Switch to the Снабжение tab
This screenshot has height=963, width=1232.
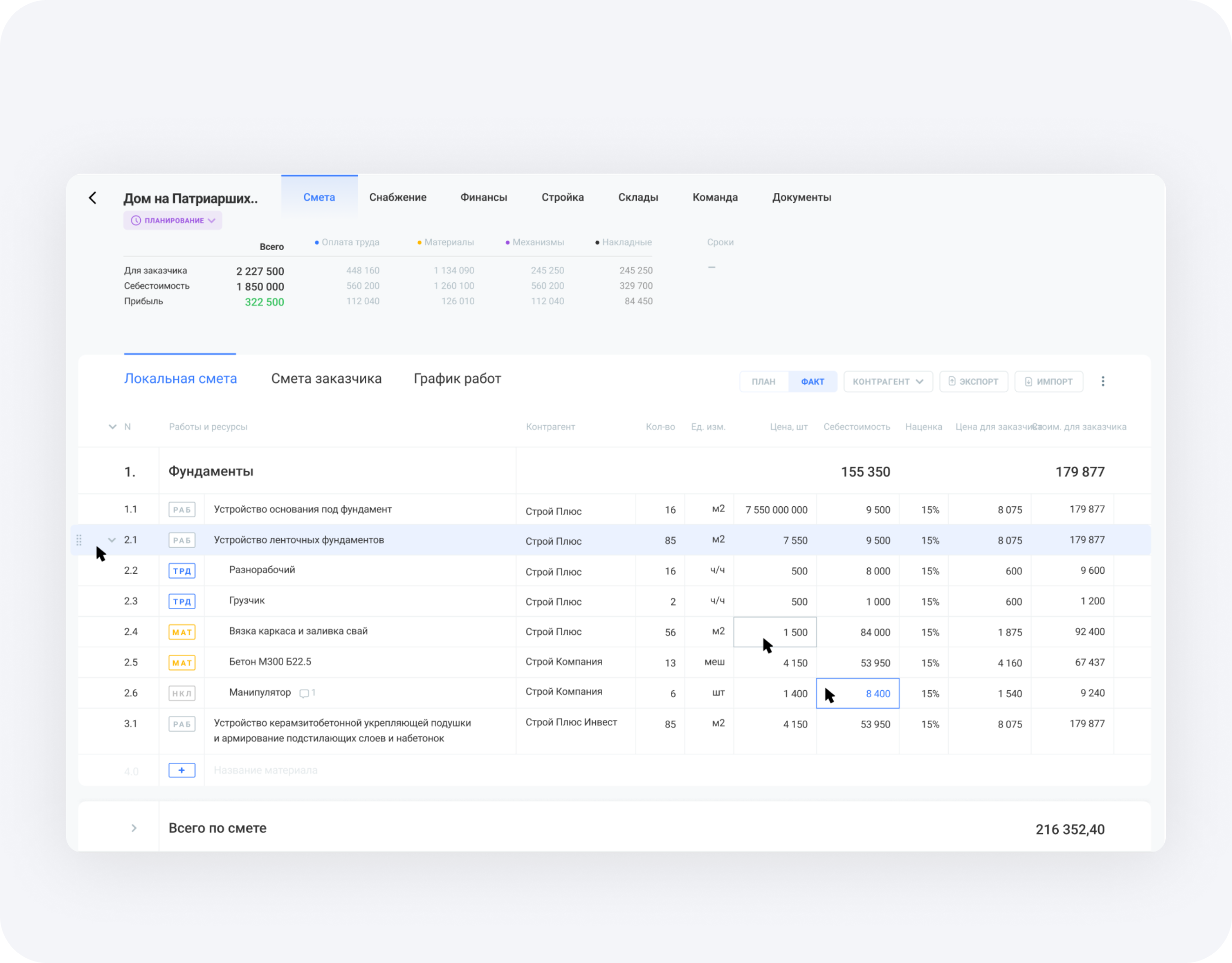click(398, 197)
